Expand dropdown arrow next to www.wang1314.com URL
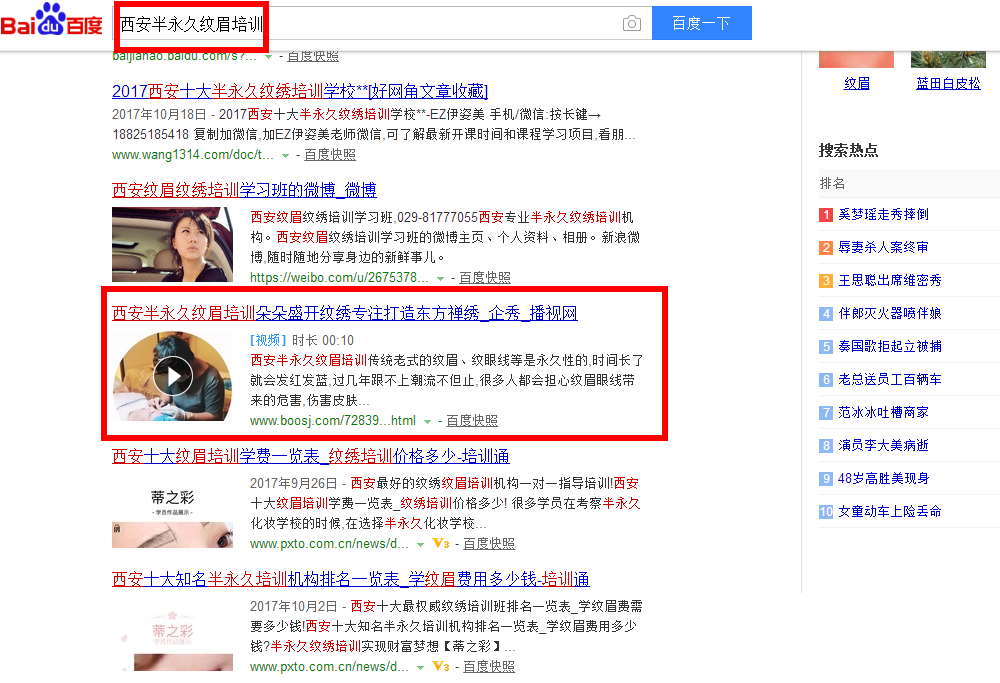Screen dimensions: 1000x683 click(x=286, y=155)
